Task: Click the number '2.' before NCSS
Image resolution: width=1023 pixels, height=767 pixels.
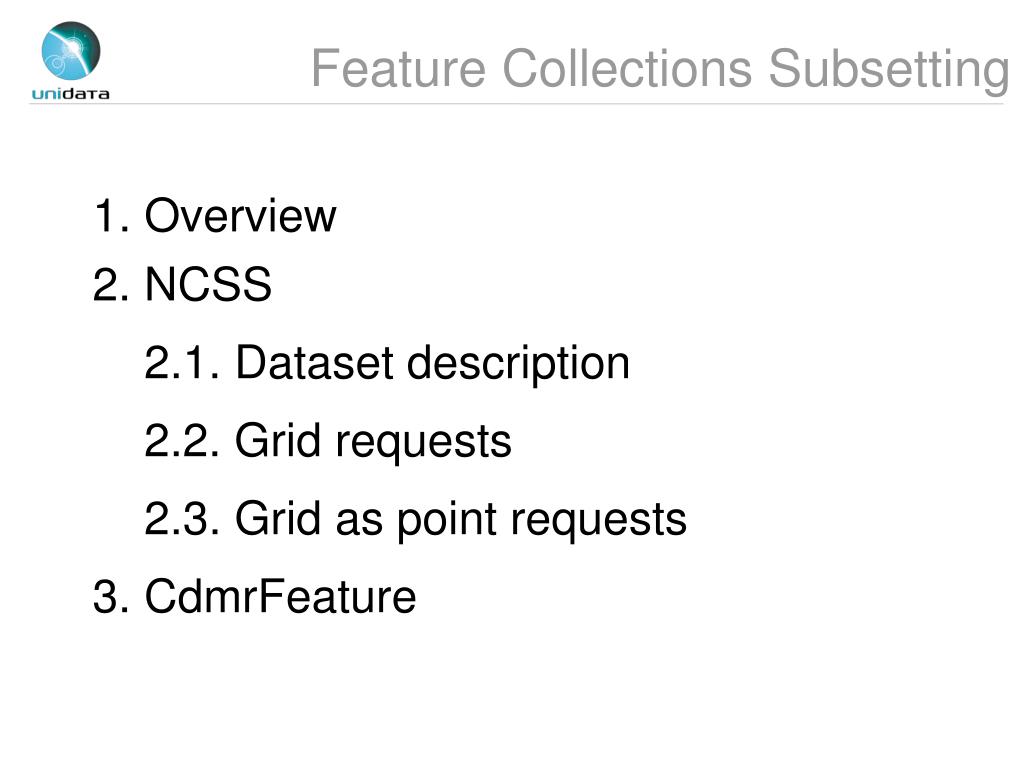Action: (111, 284)
